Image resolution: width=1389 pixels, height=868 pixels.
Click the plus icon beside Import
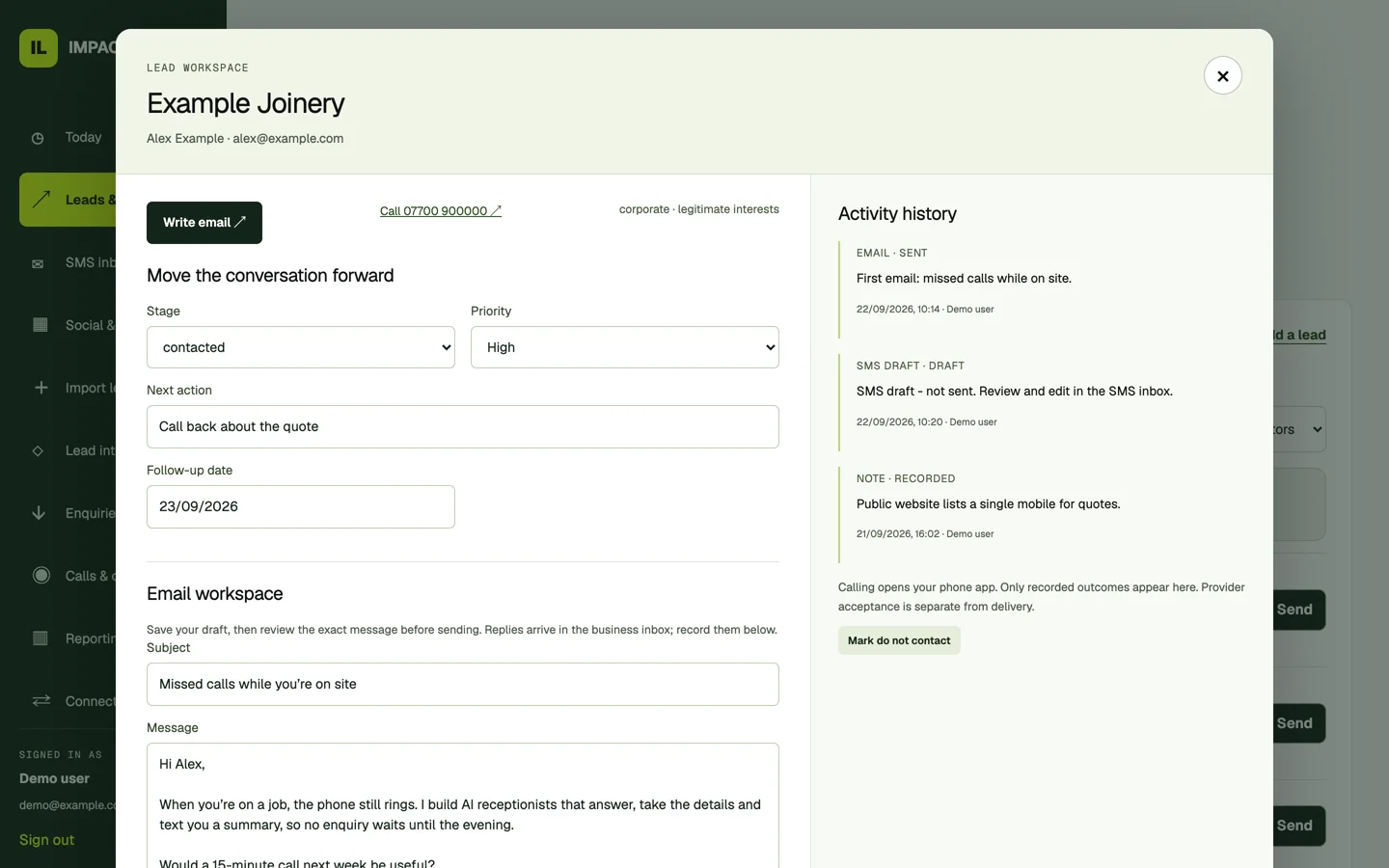tap(41, 388)
